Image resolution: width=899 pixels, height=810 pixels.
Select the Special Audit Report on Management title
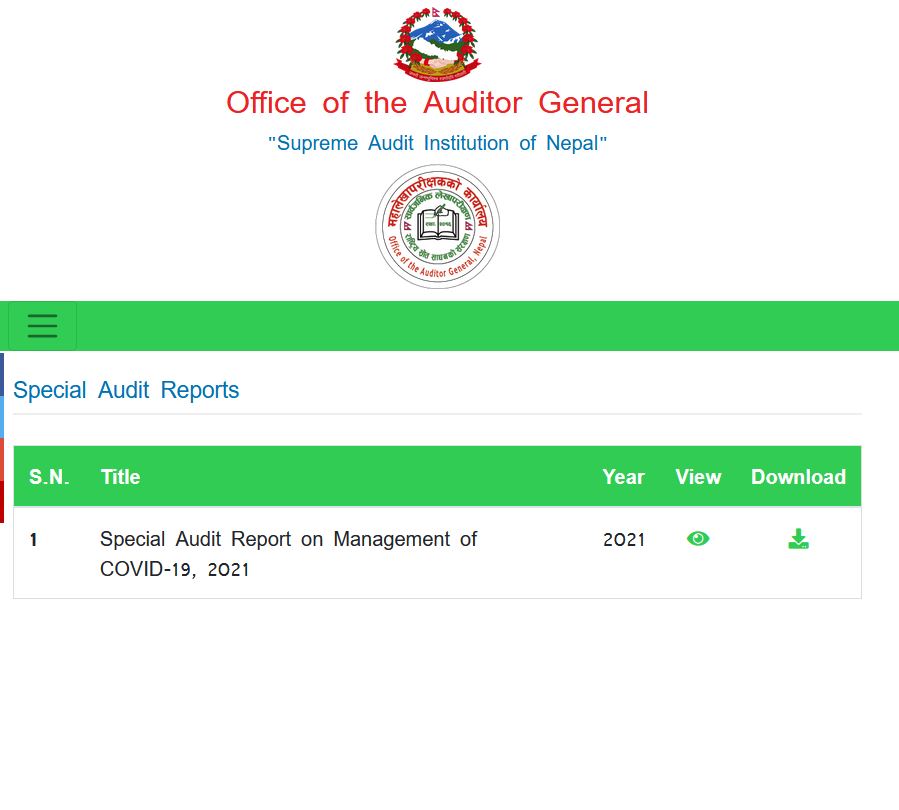[x=288, y=554]
